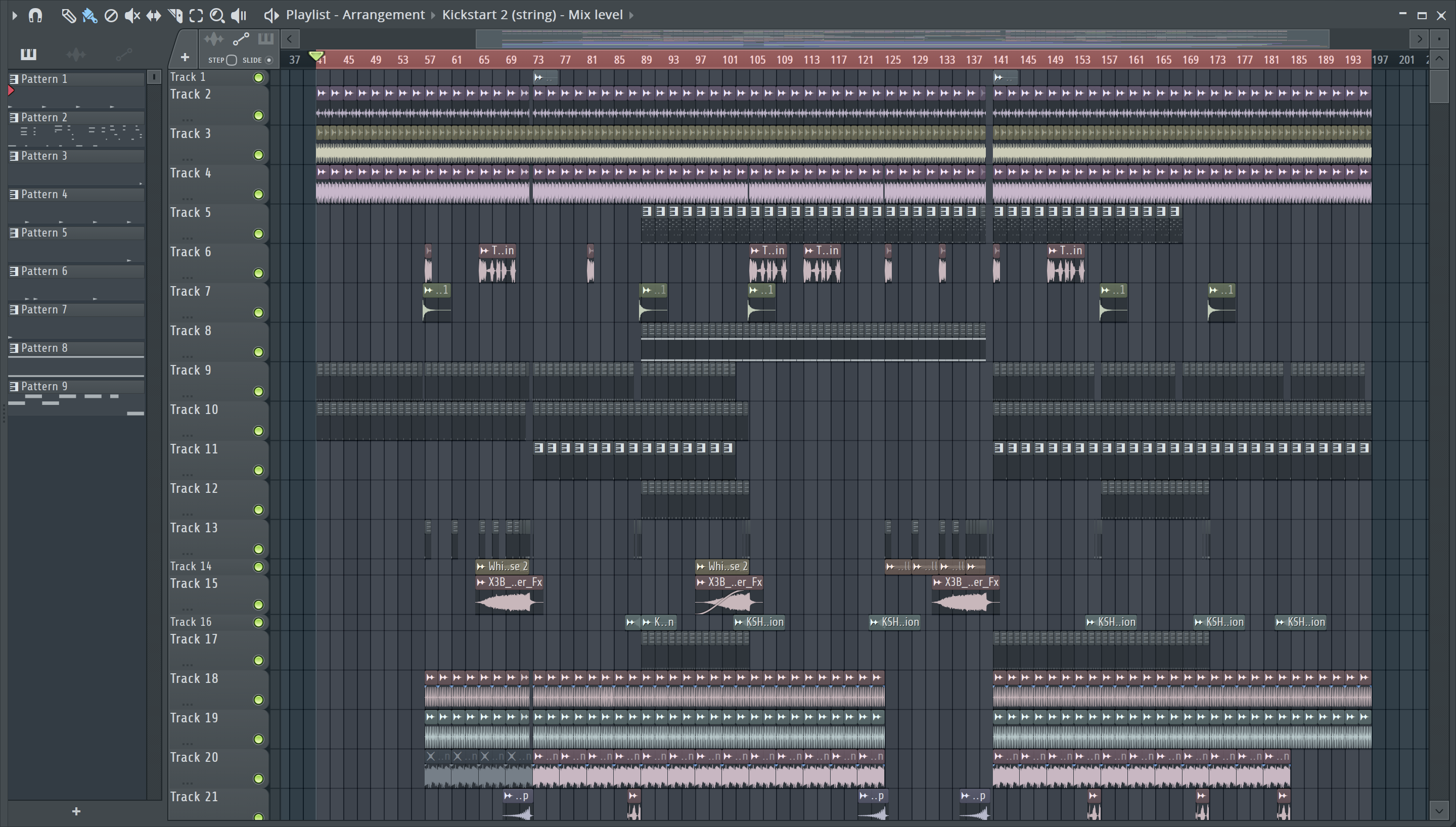
Task: Select first Whi..se 2 clip on Track 14
Action: 503,567
